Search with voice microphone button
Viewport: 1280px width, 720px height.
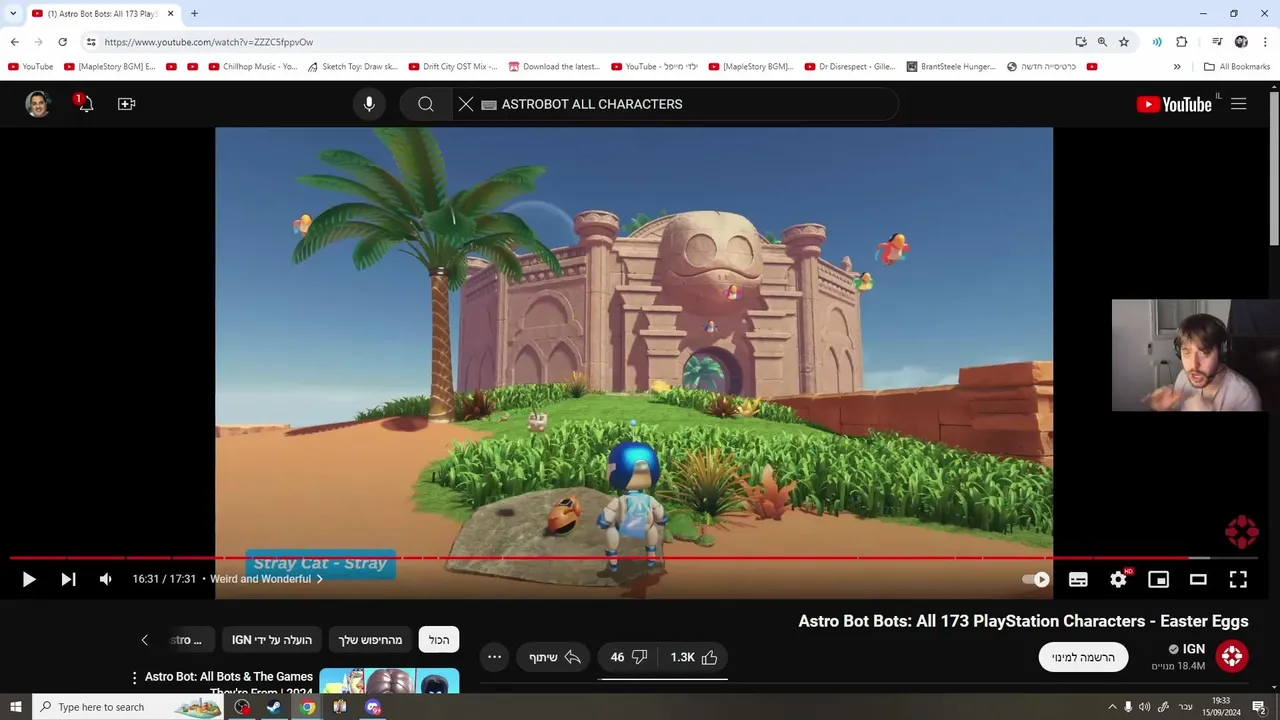pyautogui.click(x=369, y=104)
